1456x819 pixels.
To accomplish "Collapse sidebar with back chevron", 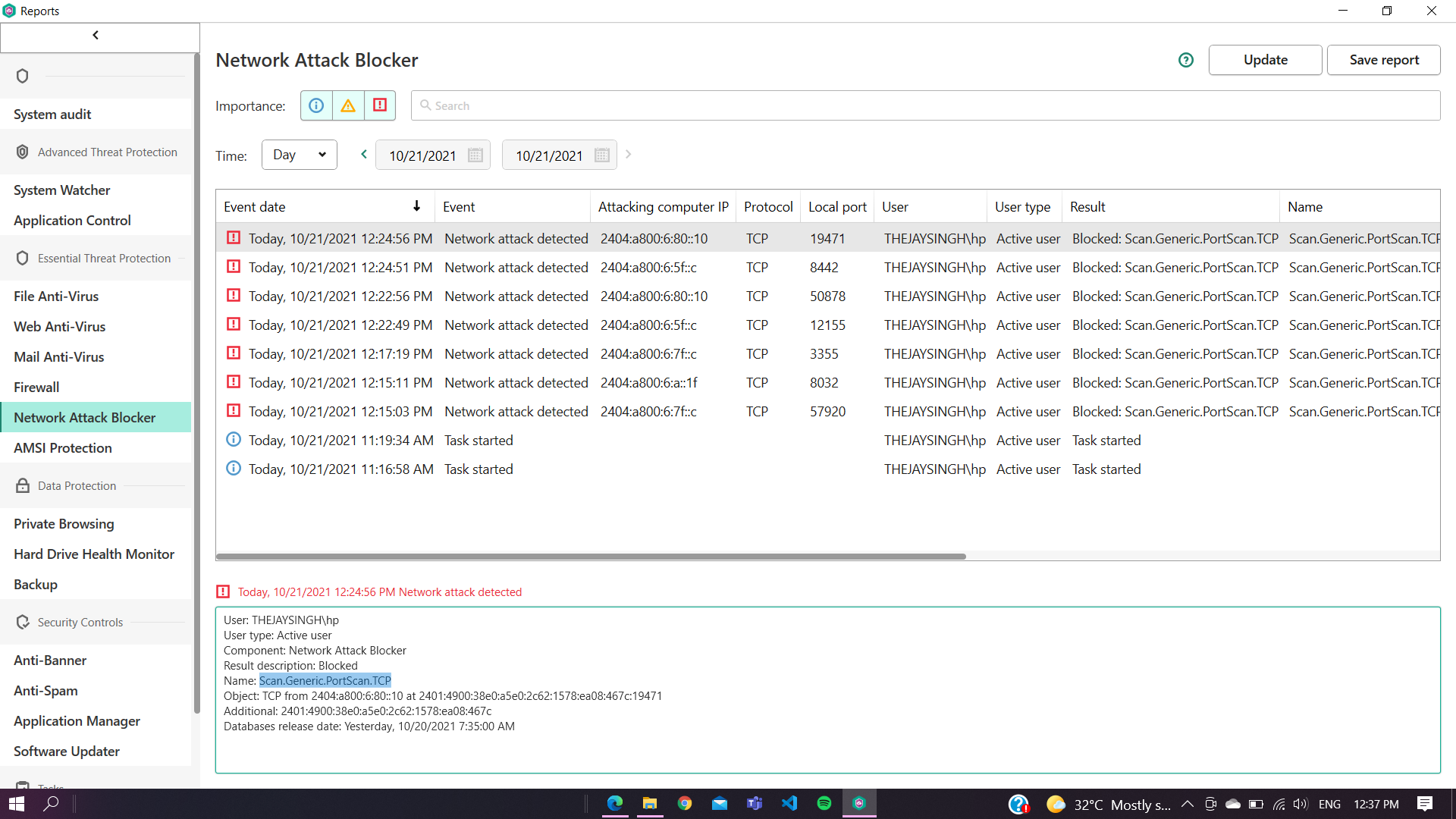I will (96, 36).
